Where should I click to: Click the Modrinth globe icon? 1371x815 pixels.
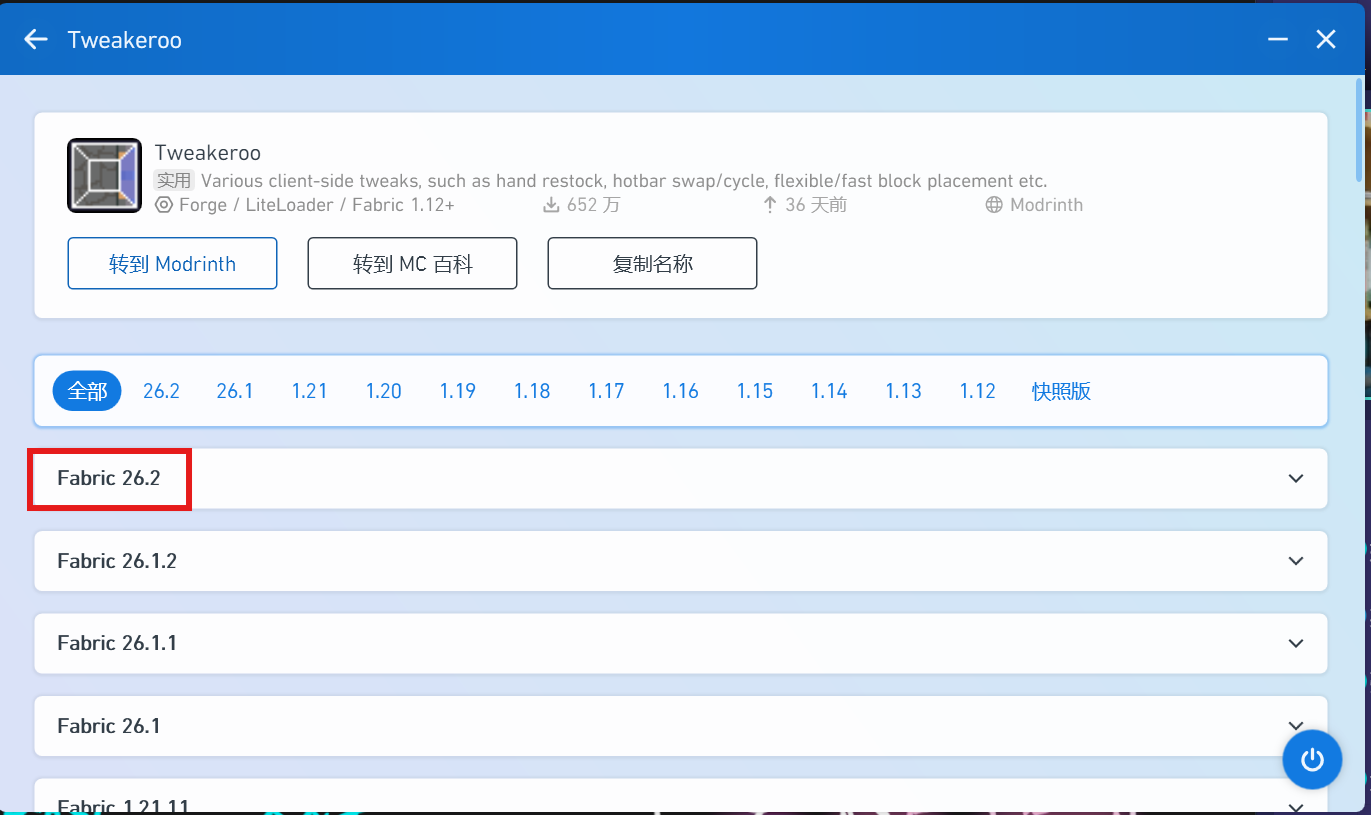(x=994, y=205)
